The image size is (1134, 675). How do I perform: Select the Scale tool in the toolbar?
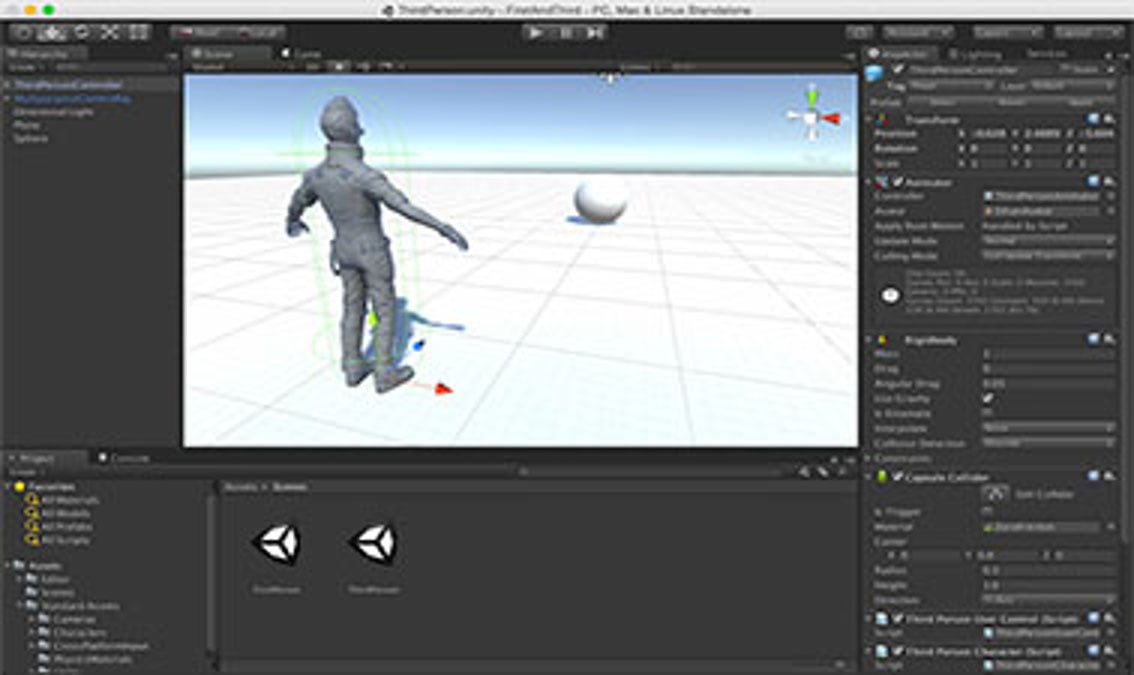click(108, 32)
